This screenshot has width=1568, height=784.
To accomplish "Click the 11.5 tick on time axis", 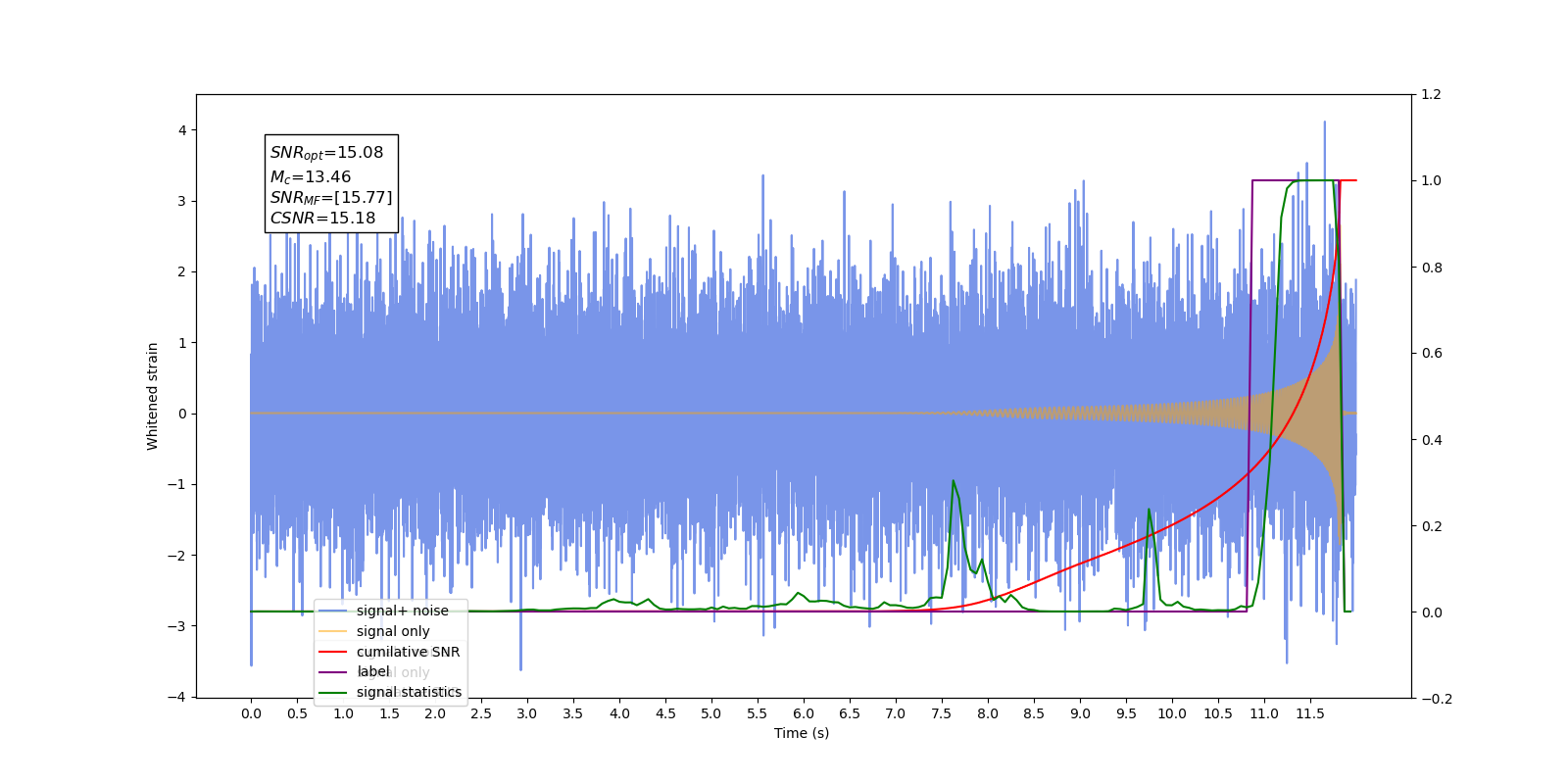I will (1310, 713).
